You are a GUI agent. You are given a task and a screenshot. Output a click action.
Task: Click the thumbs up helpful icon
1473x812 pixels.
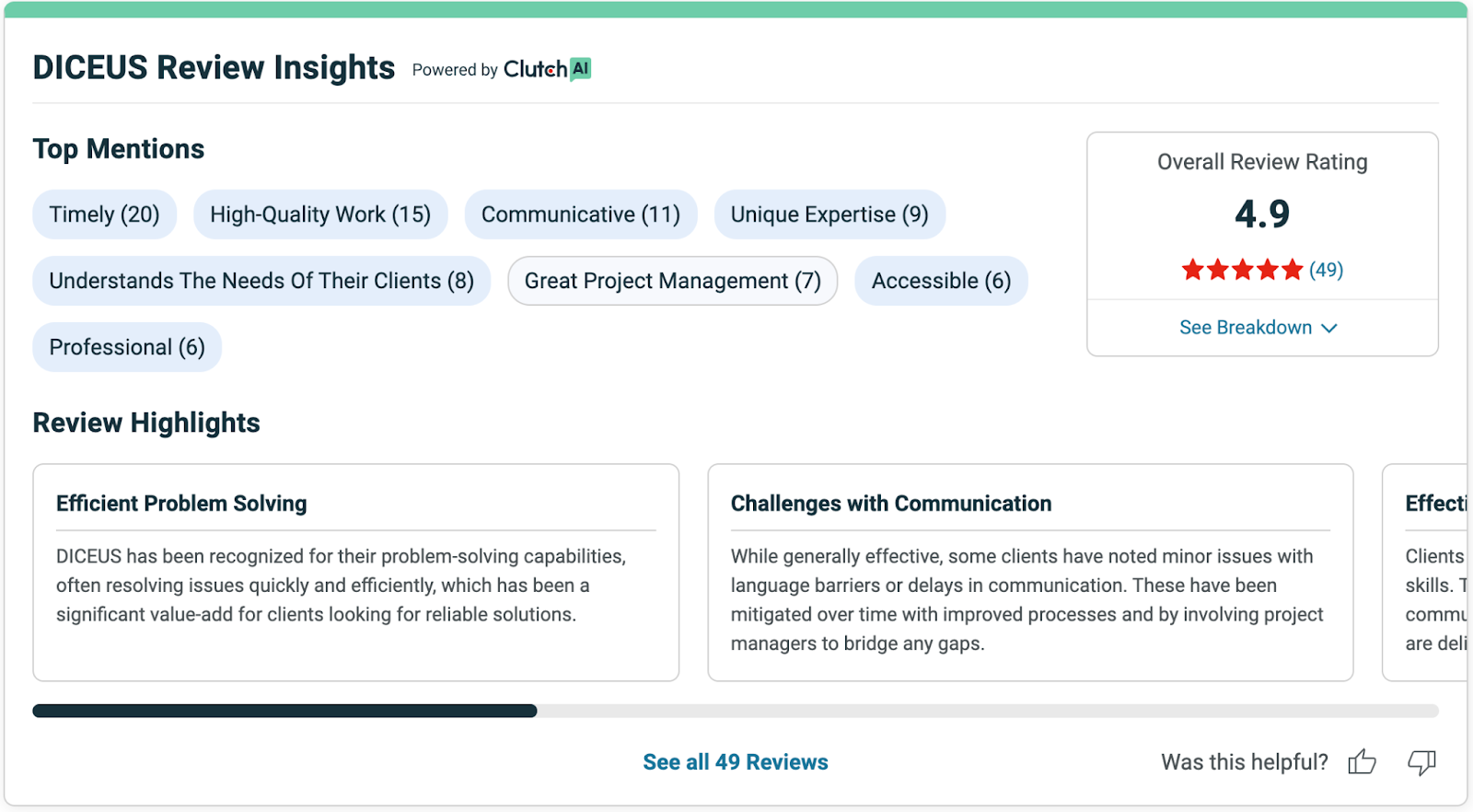point(1362,761)
